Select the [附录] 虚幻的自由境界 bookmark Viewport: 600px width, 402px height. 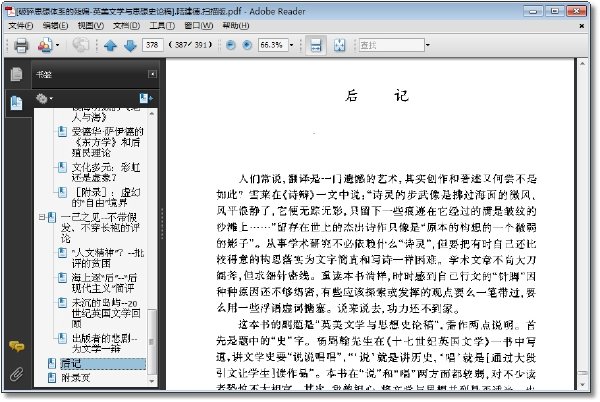pyautogui.click(x=106, y=197)
